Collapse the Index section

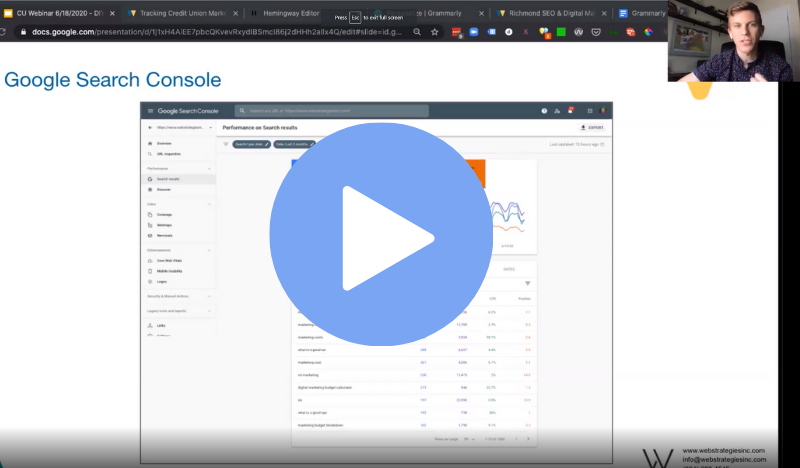[209, 204]
